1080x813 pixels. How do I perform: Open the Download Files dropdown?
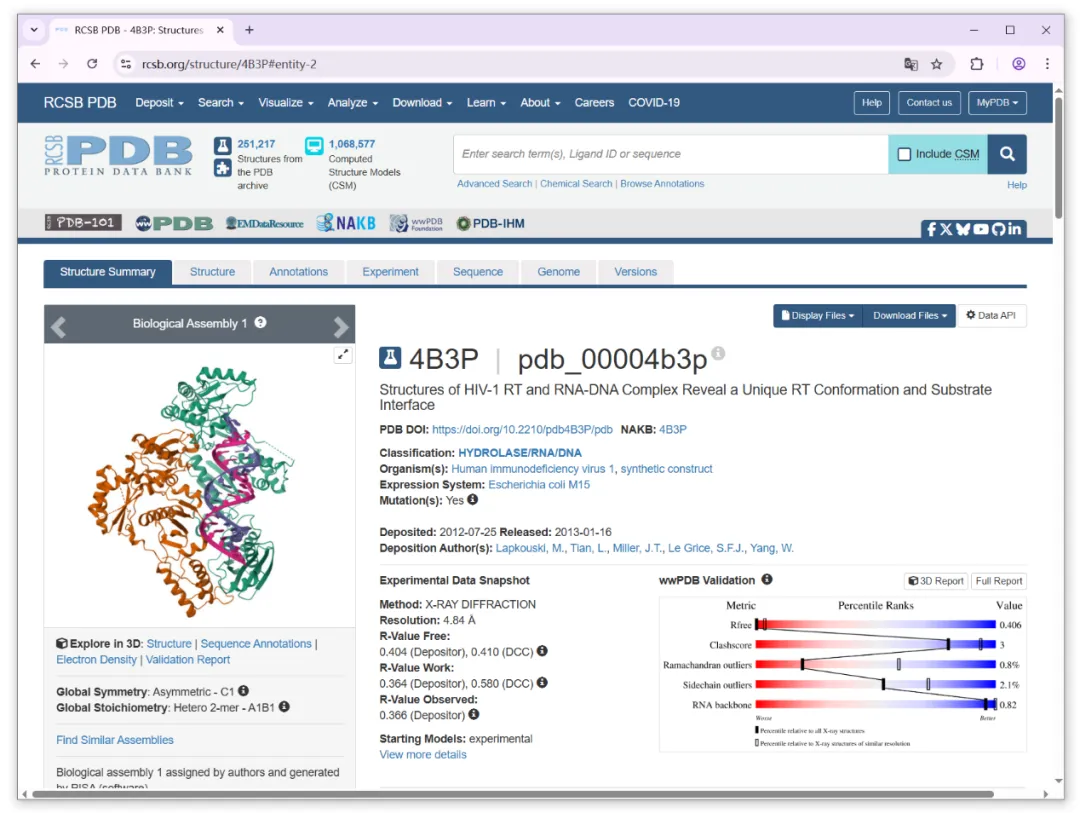[909, 316]
